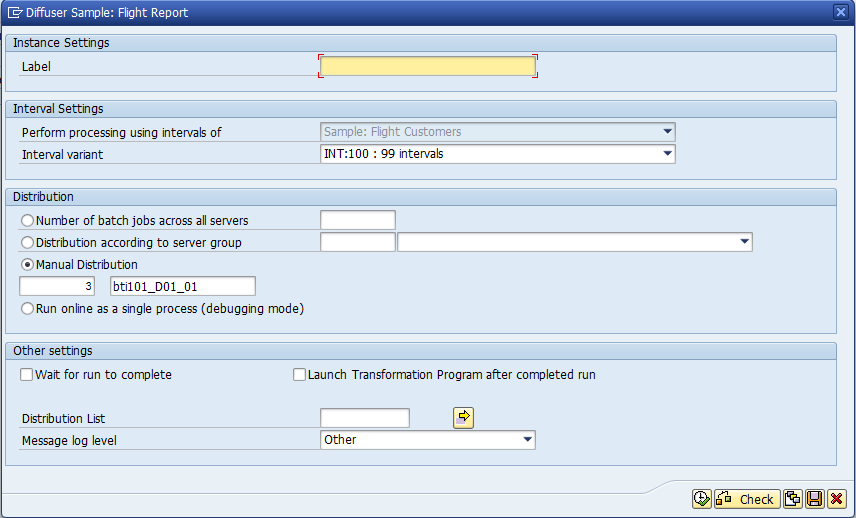The height and width of the screenshot is (518, 856).
Task: Click the execute (clock with checkmark) icon
Action: click(702, 499)
